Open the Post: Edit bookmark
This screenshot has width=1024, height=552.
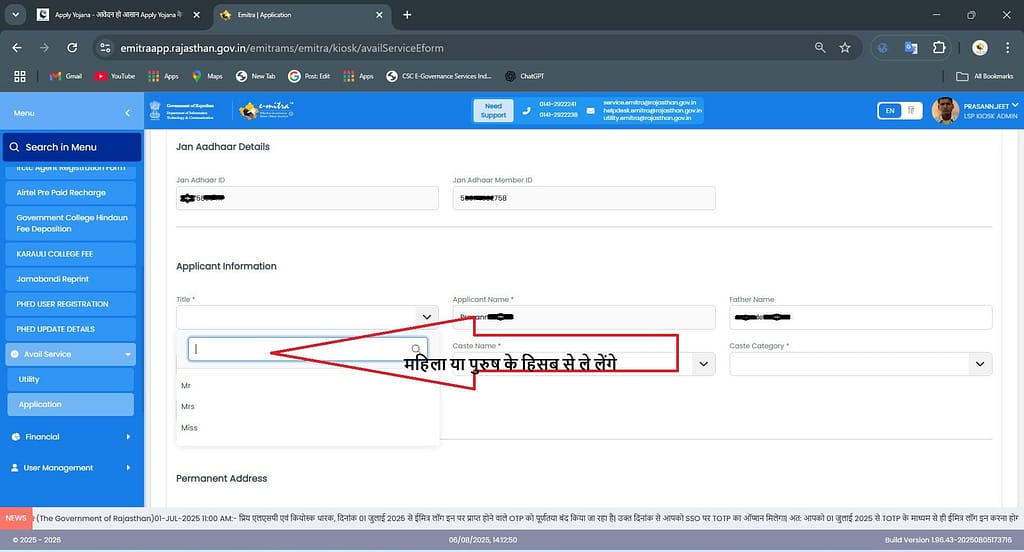point(309,76)
